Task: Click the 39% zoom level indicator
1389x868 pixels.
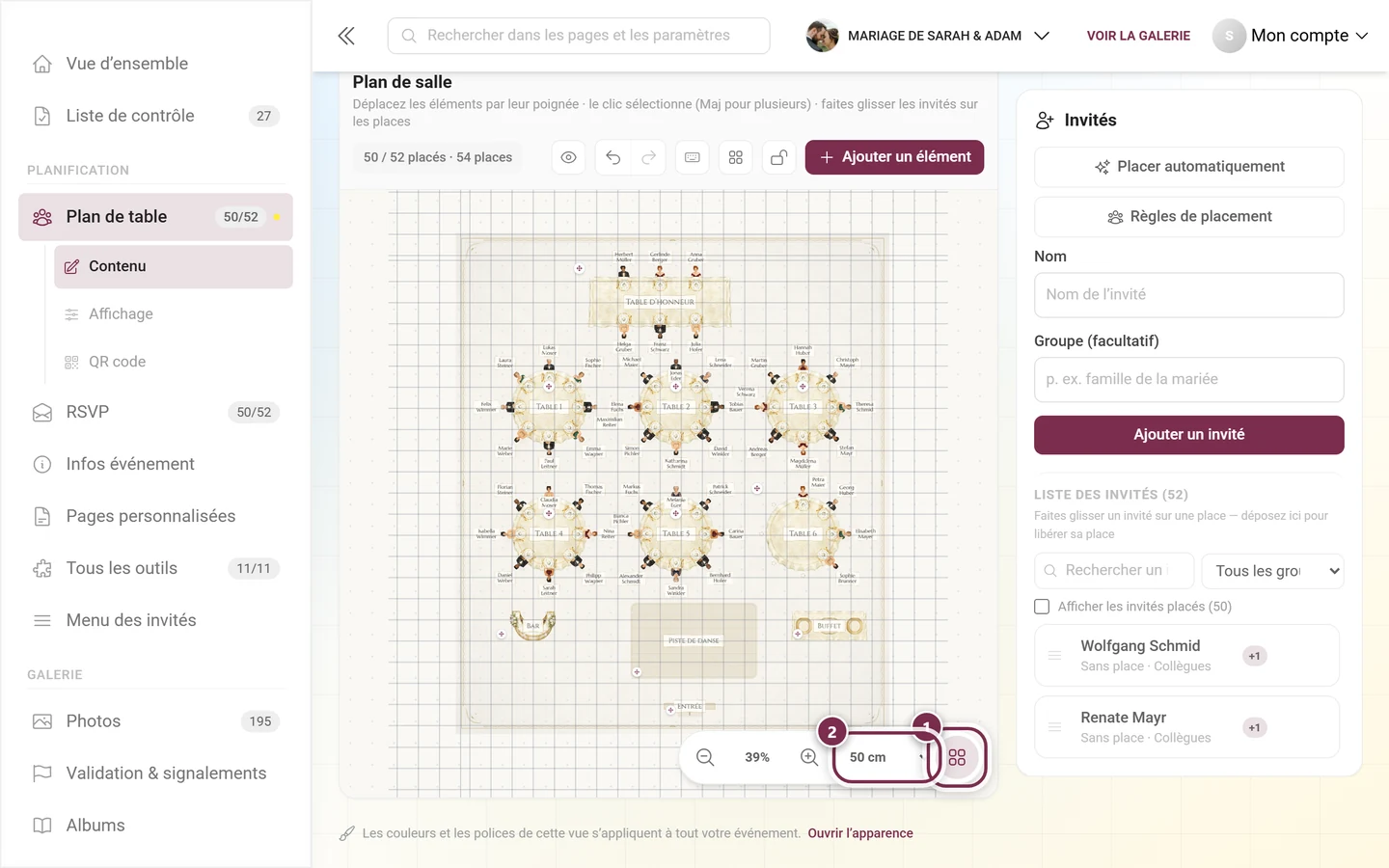Action: [x=757, y=758]
